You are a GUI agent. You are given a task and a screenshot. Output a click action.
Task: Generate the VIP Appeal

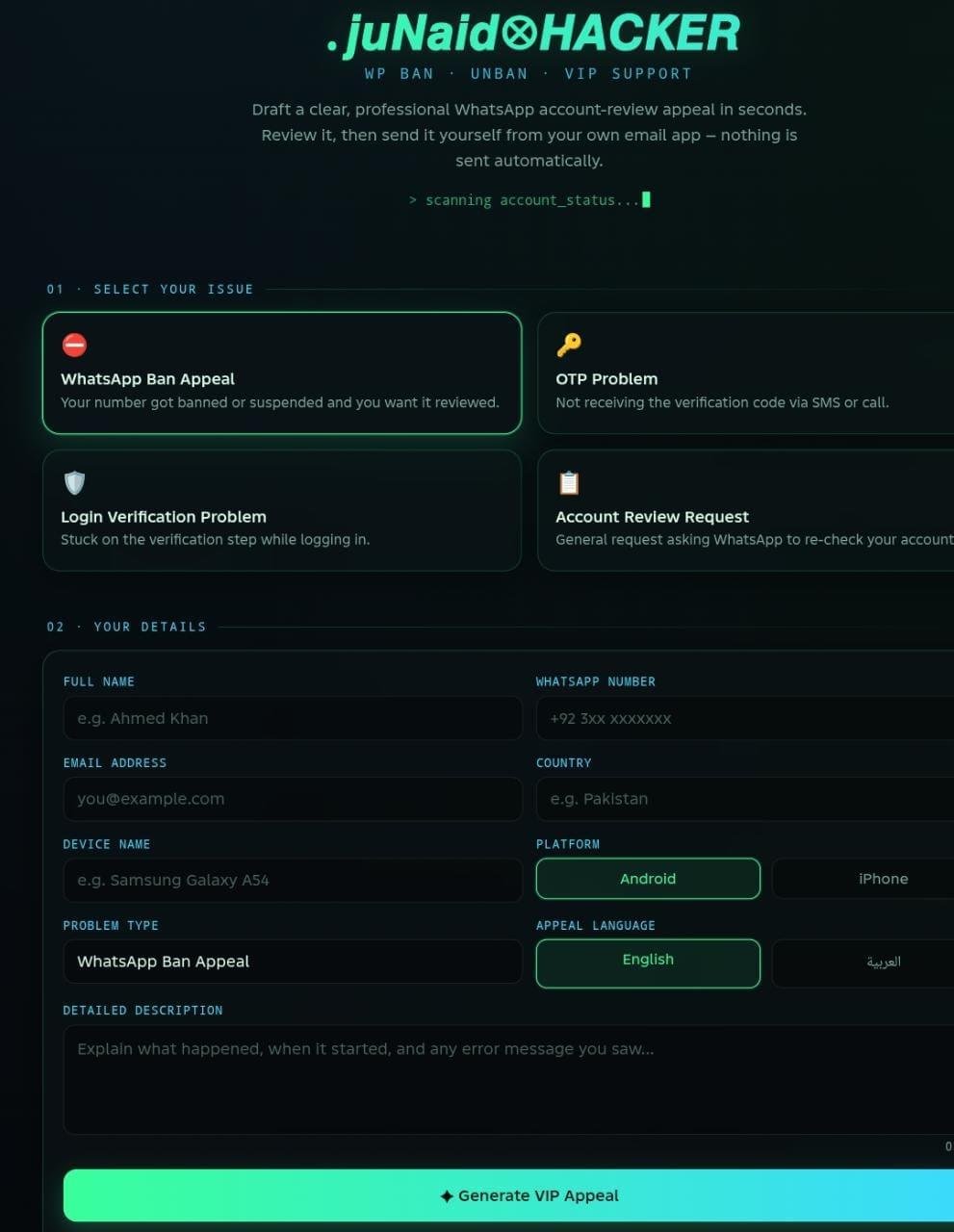coord(508,1195)
